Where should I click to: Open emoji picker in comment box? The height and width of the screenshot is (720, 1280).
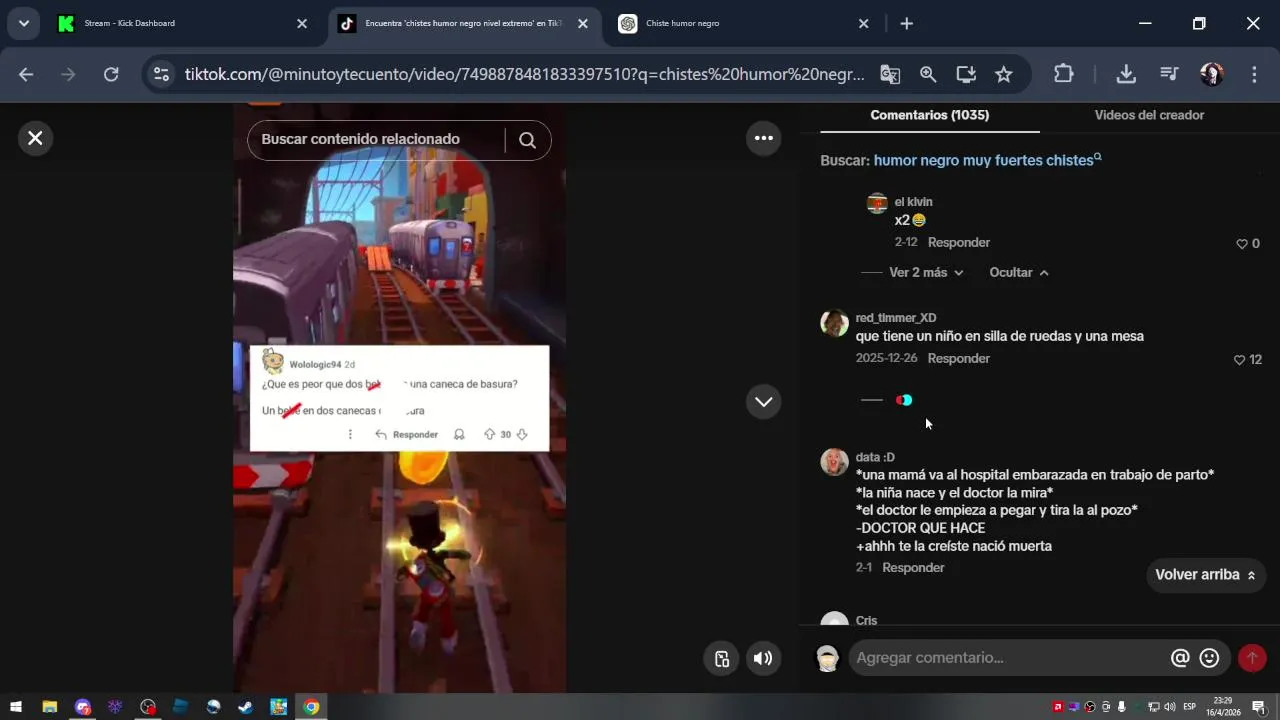tap(1209, 658)
